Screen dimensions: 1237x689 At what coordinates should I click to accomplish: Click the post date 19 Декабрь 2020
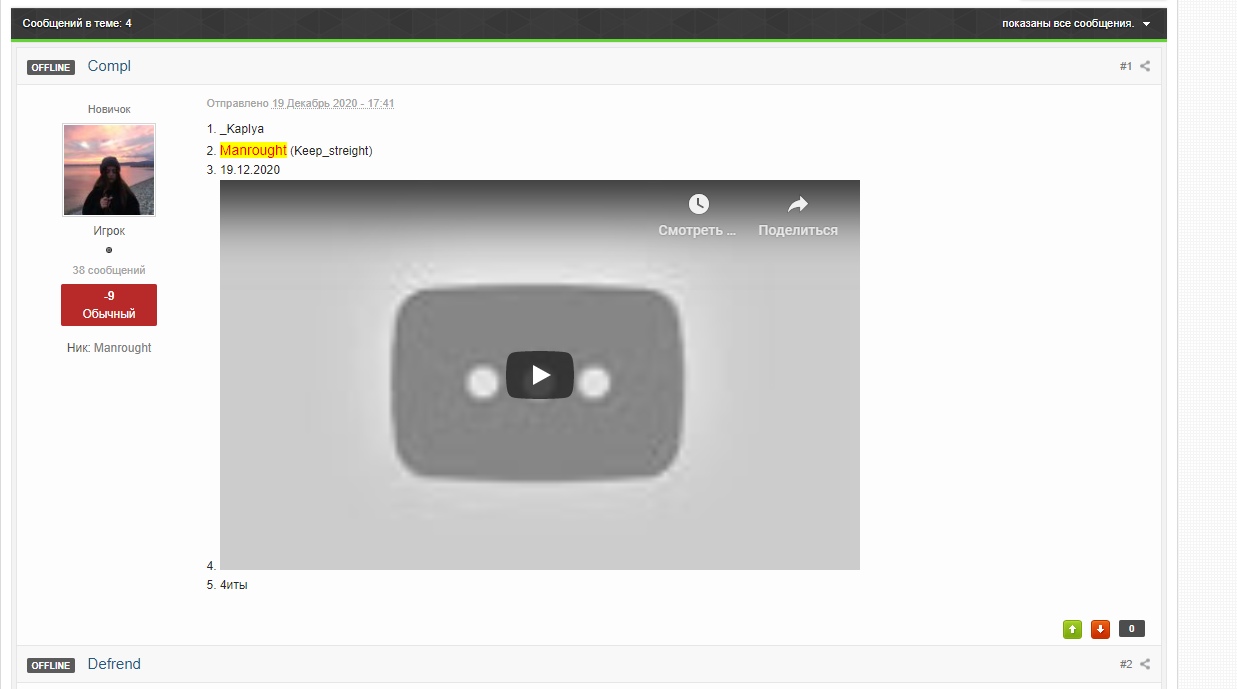pos(333,104)
